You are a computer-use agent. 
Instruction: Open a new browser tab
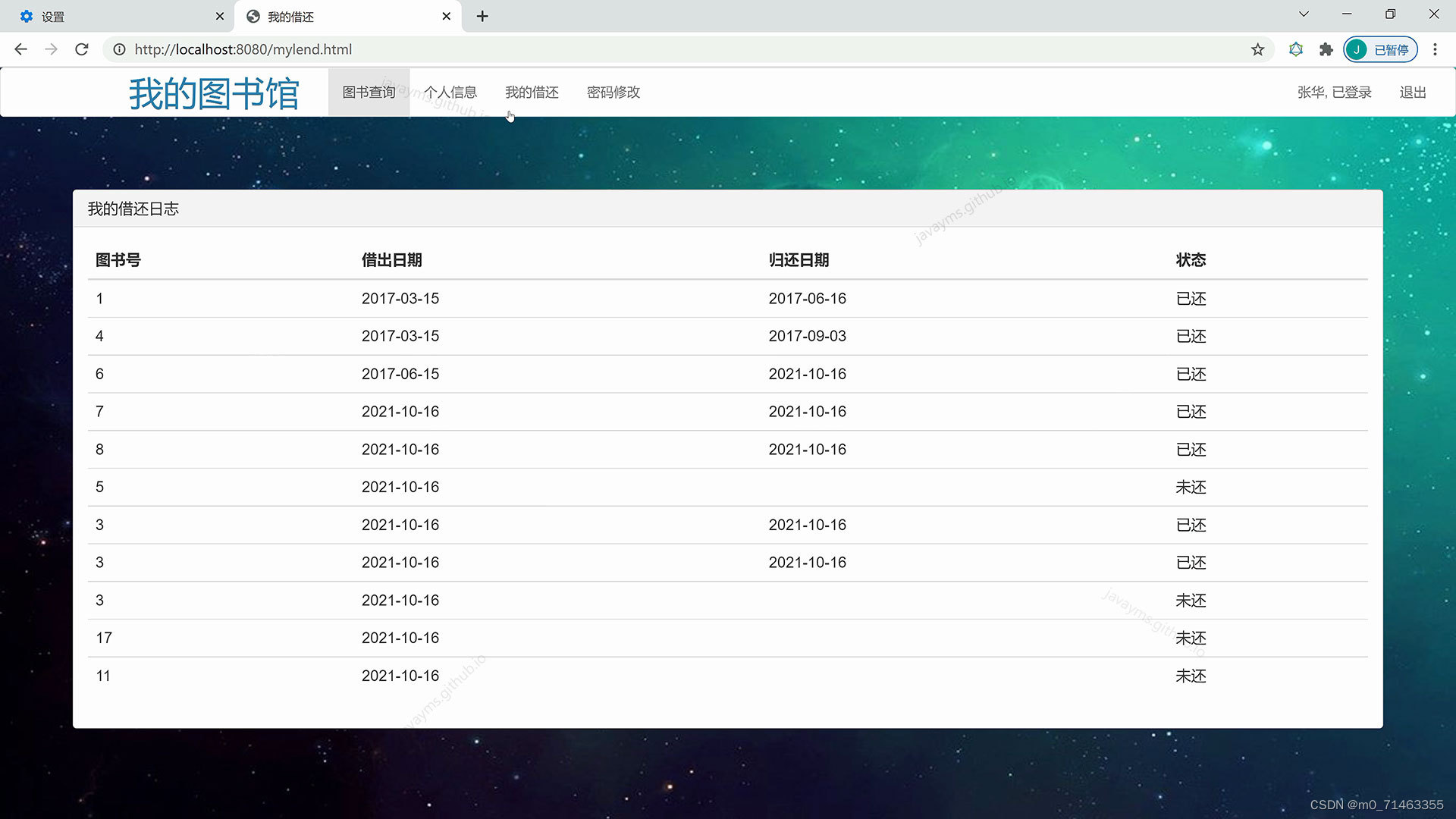[482, 16]
